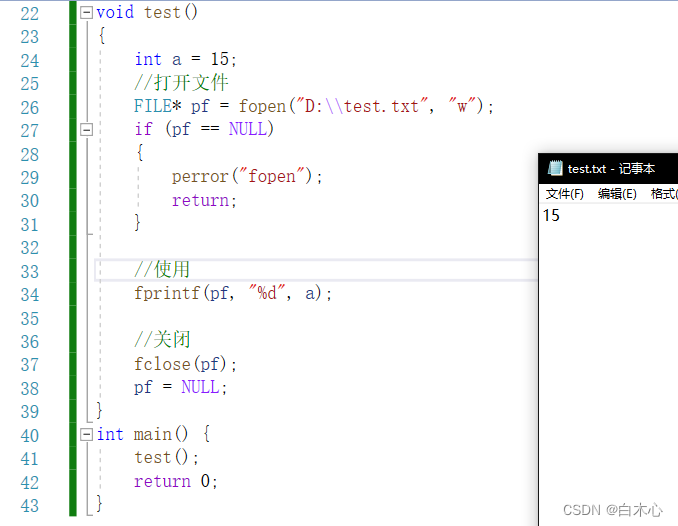Screen dimensions: 678x526
Task: Click the 'int main() {' declaration text
Action: 154,434
